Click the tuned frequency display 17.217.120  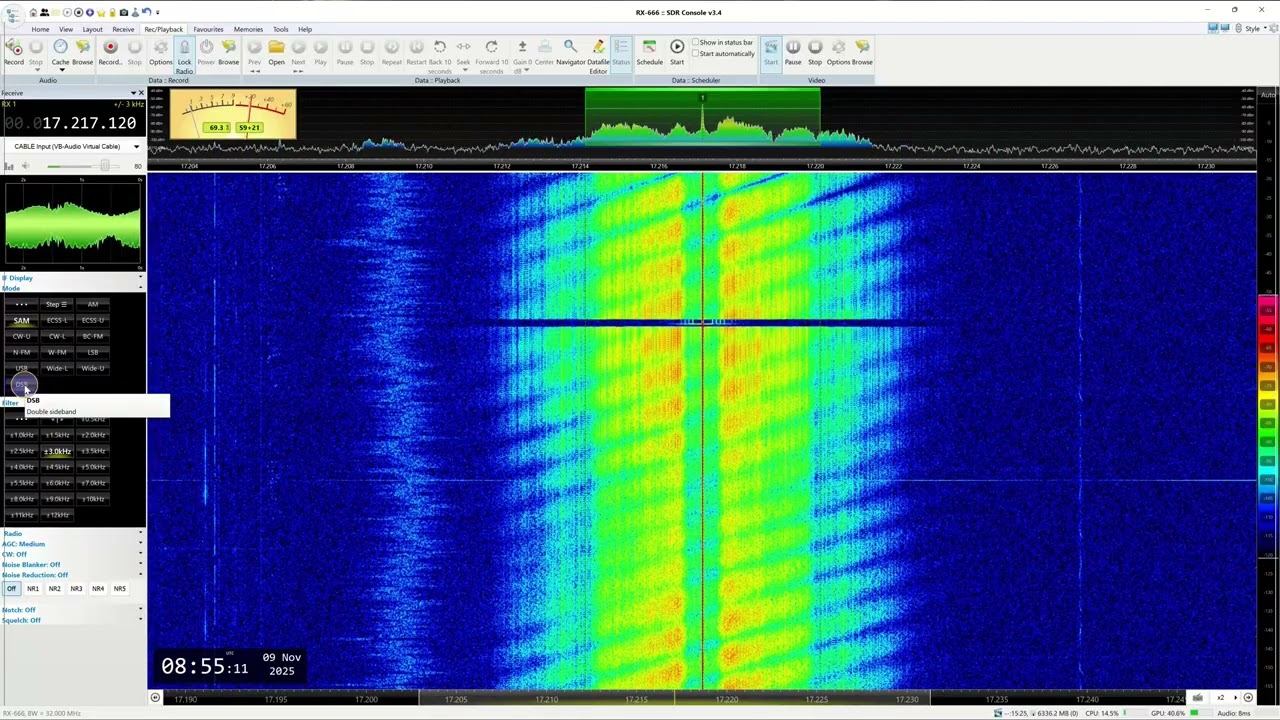89,123
